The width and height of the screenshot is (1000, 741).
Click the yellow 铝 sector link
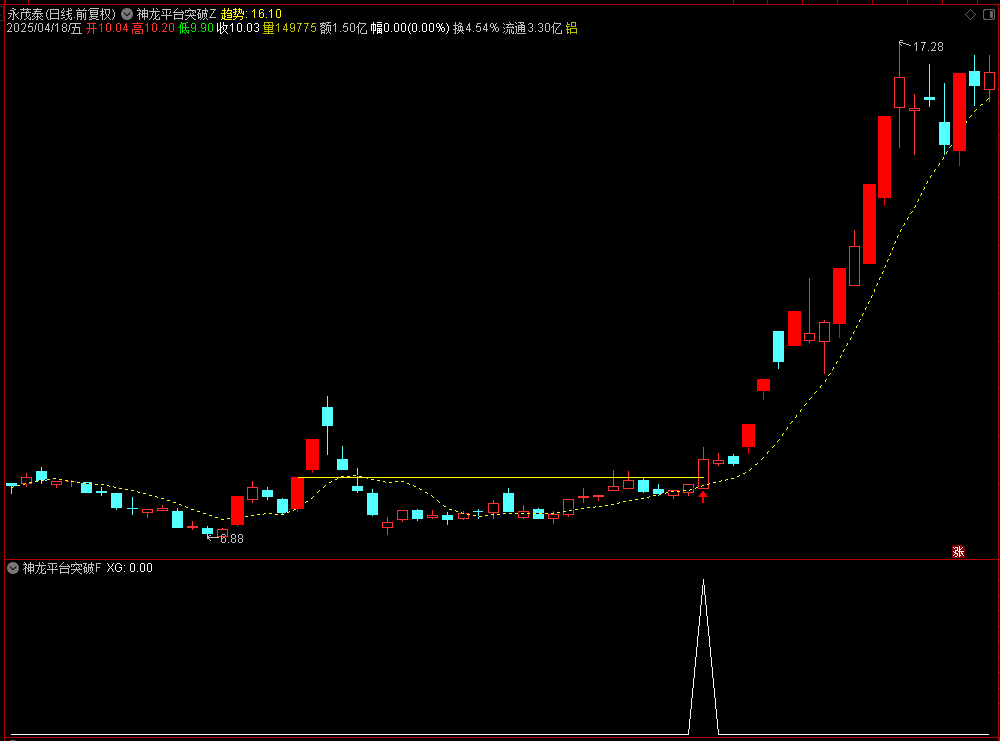[x=571, y=28]
